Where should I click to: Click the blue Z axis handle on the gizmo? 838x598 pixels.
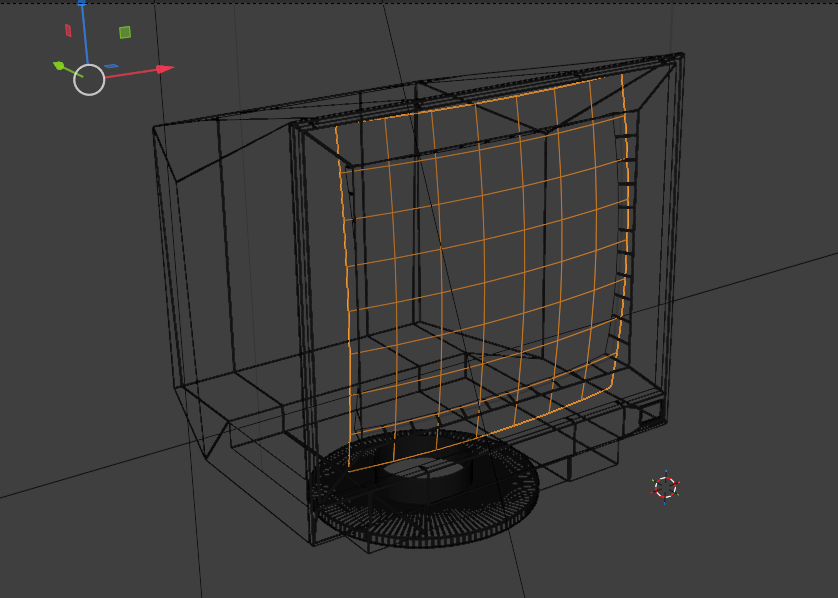[82, 4]
